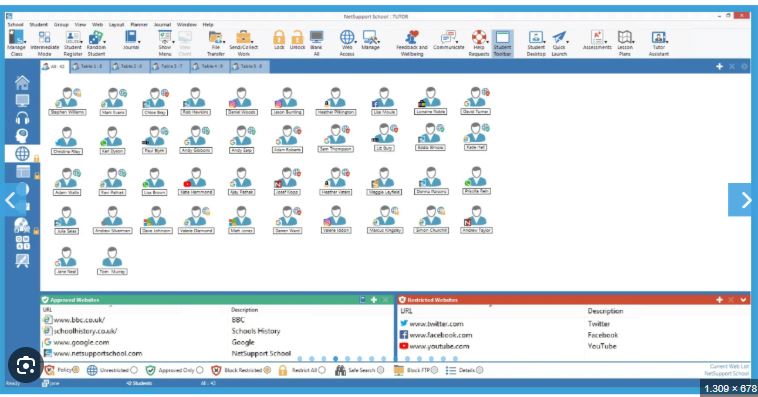Enable the Block FTP option

(434, 370)
